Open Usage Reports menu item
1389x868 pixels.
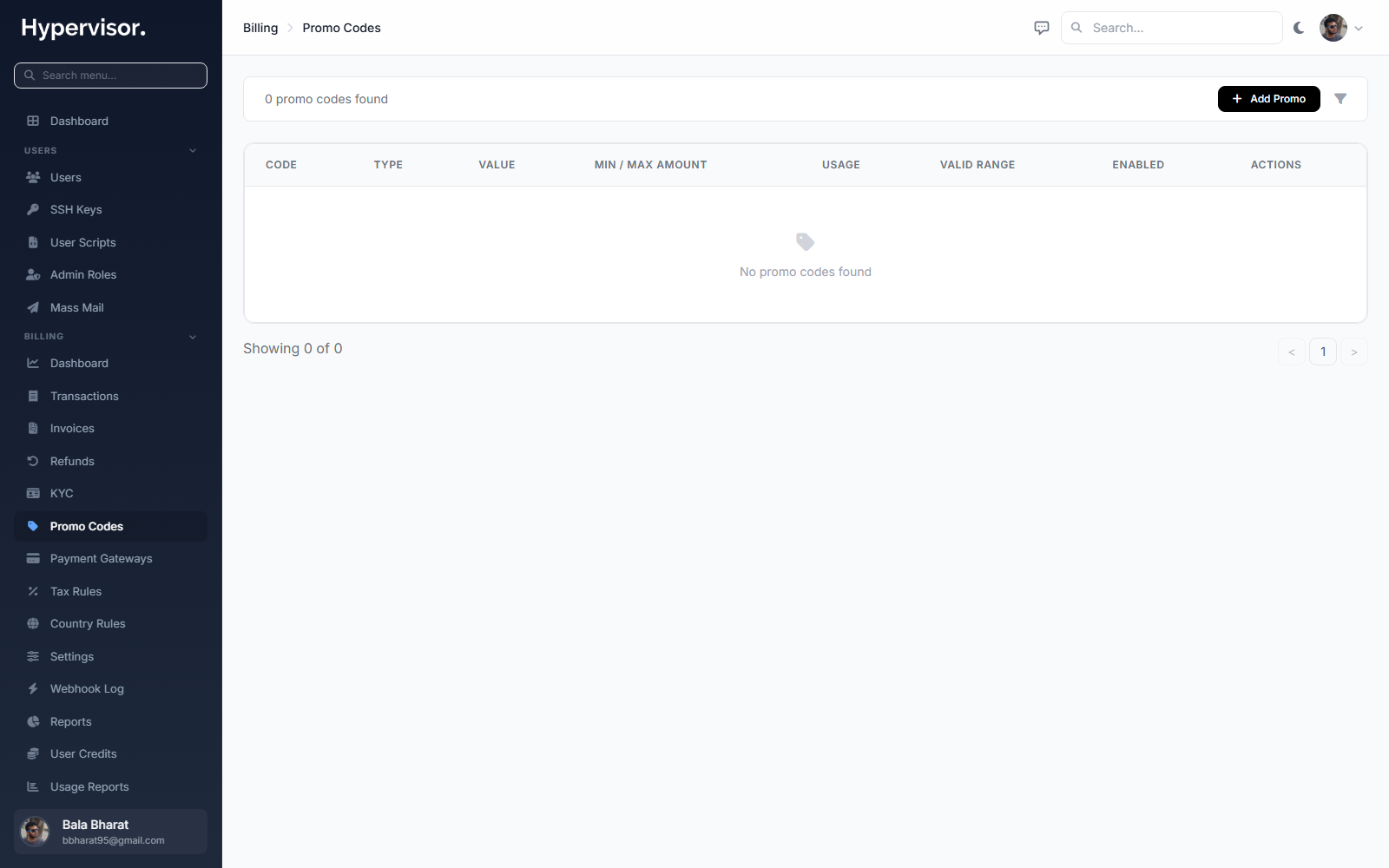110,786
